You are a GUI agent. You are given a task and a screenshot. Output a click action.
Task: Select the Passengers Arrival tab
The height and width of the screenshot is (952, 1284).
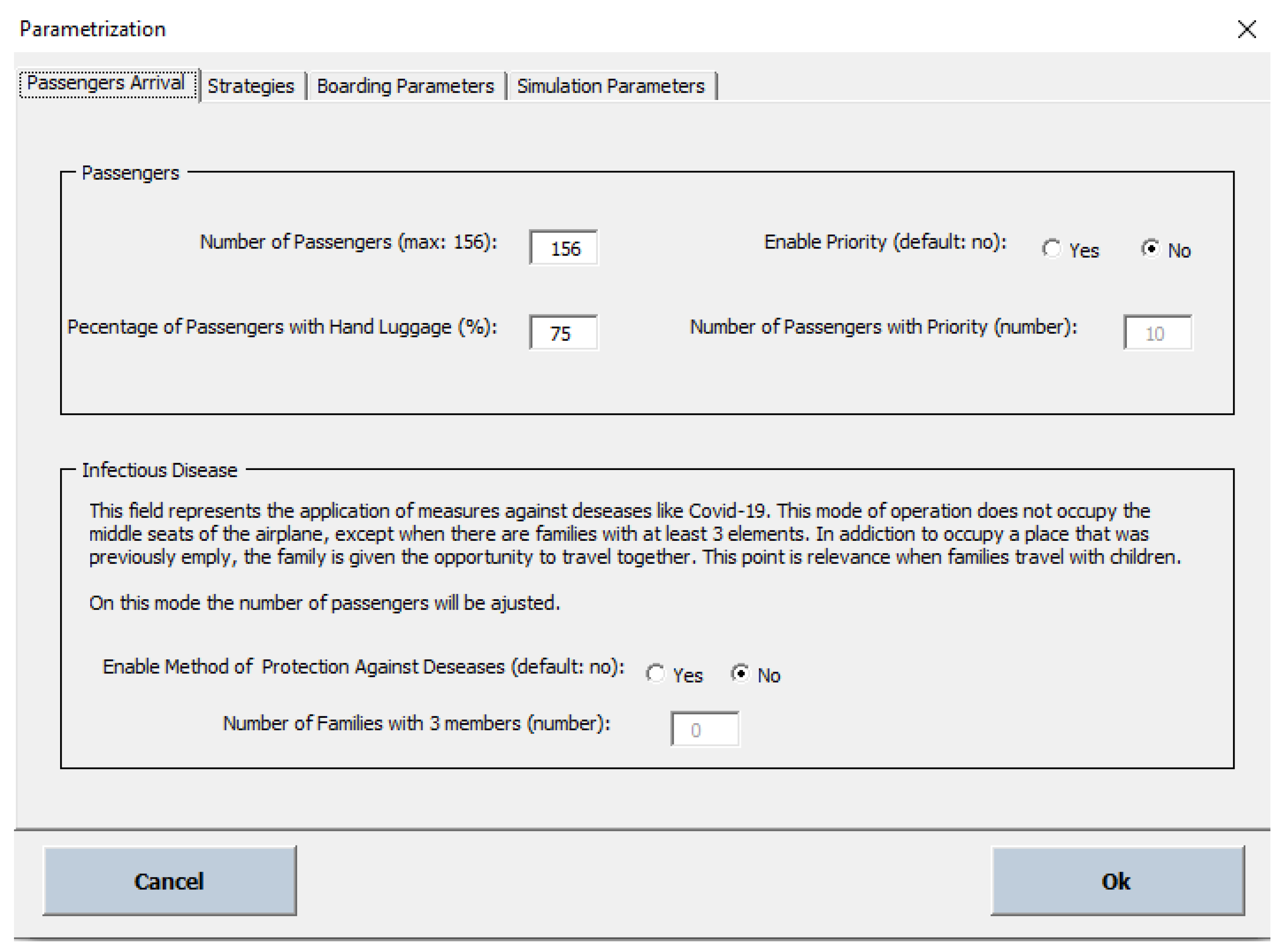point(107,84)
